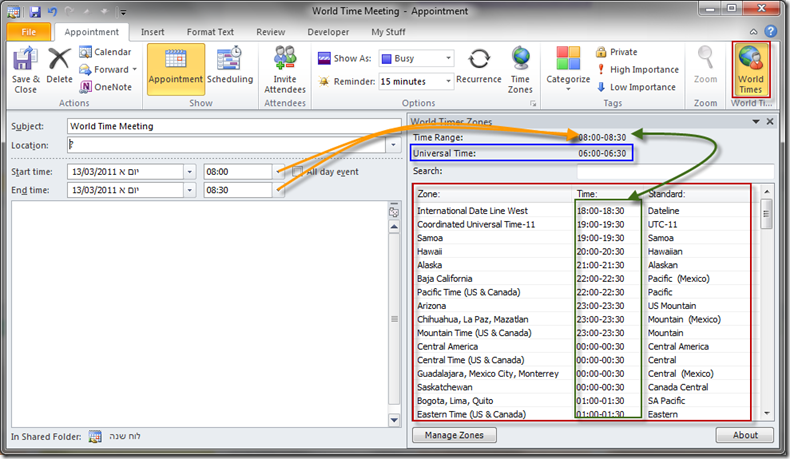Click the Search field in zones pane
This screenshot has width=790, height=459.
tap(675, 171)
